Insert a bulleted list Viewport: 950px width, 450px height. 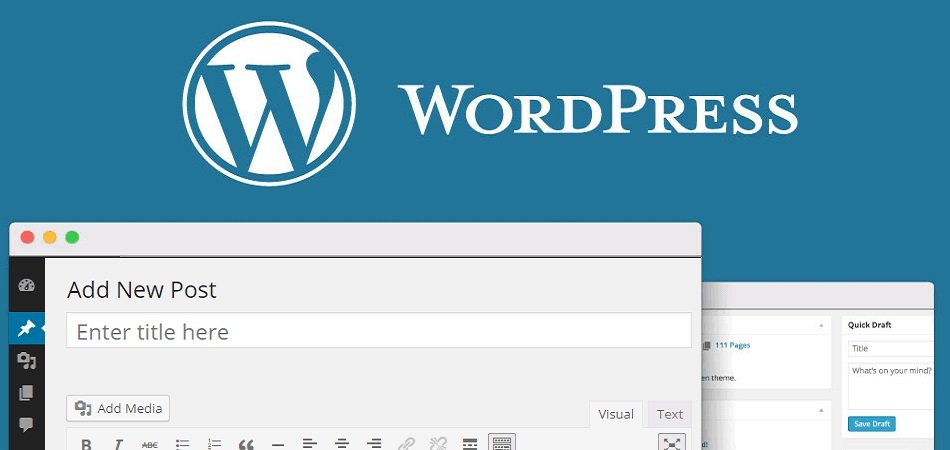(182, 444)
